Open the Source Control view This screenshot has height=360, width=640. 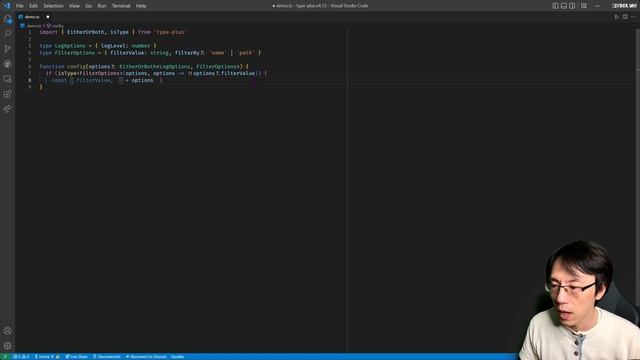point(7,49)
